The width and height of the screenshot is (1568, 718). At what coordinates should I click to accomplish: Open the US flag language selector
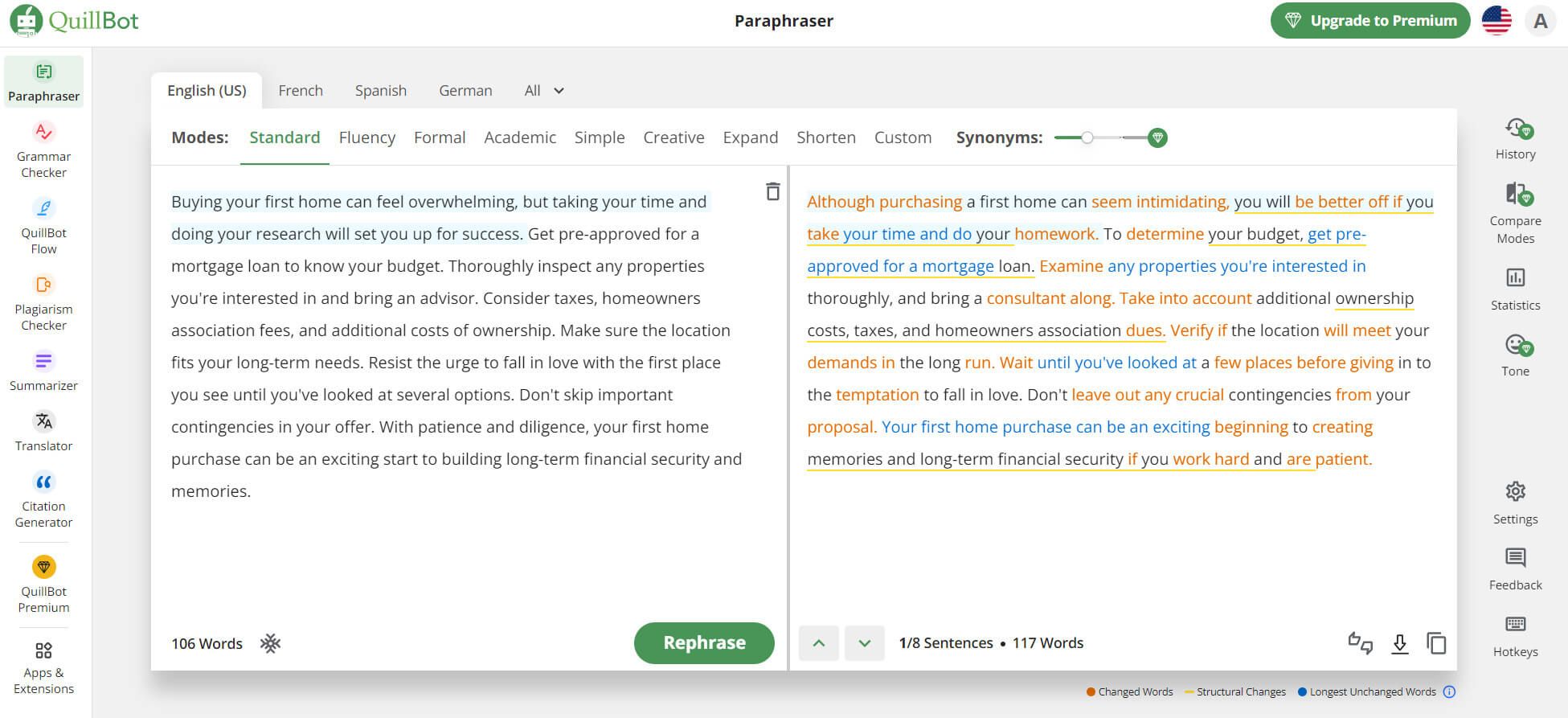click(1496, 21)
